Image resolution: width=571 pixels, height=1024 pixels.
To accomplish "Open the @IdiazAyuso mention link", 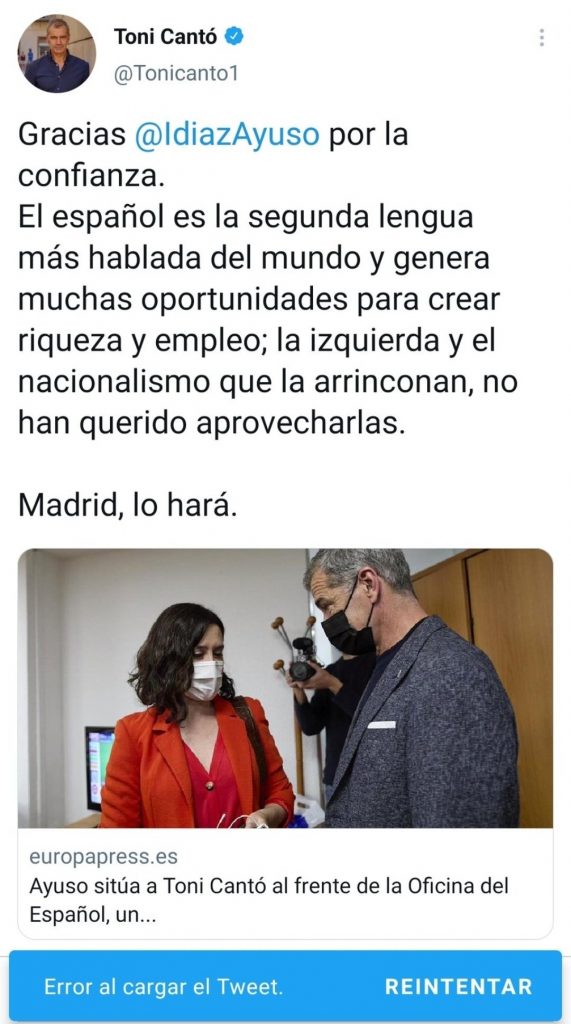I will (227, 135).
